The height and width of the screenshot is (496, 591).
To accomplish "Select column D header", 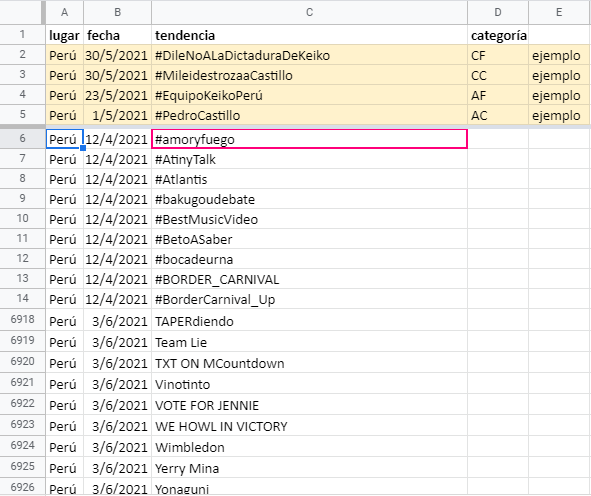I will 498,12.
